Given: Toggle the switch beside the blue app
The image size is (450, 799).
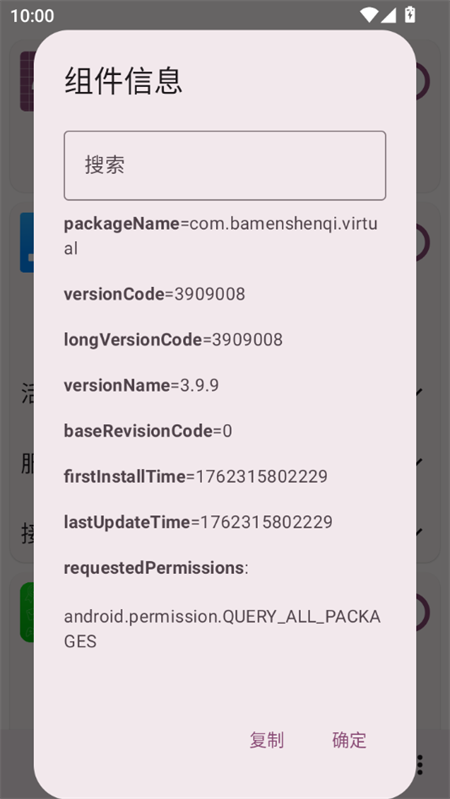Looking at the screenshot, I should pos(423,243).
